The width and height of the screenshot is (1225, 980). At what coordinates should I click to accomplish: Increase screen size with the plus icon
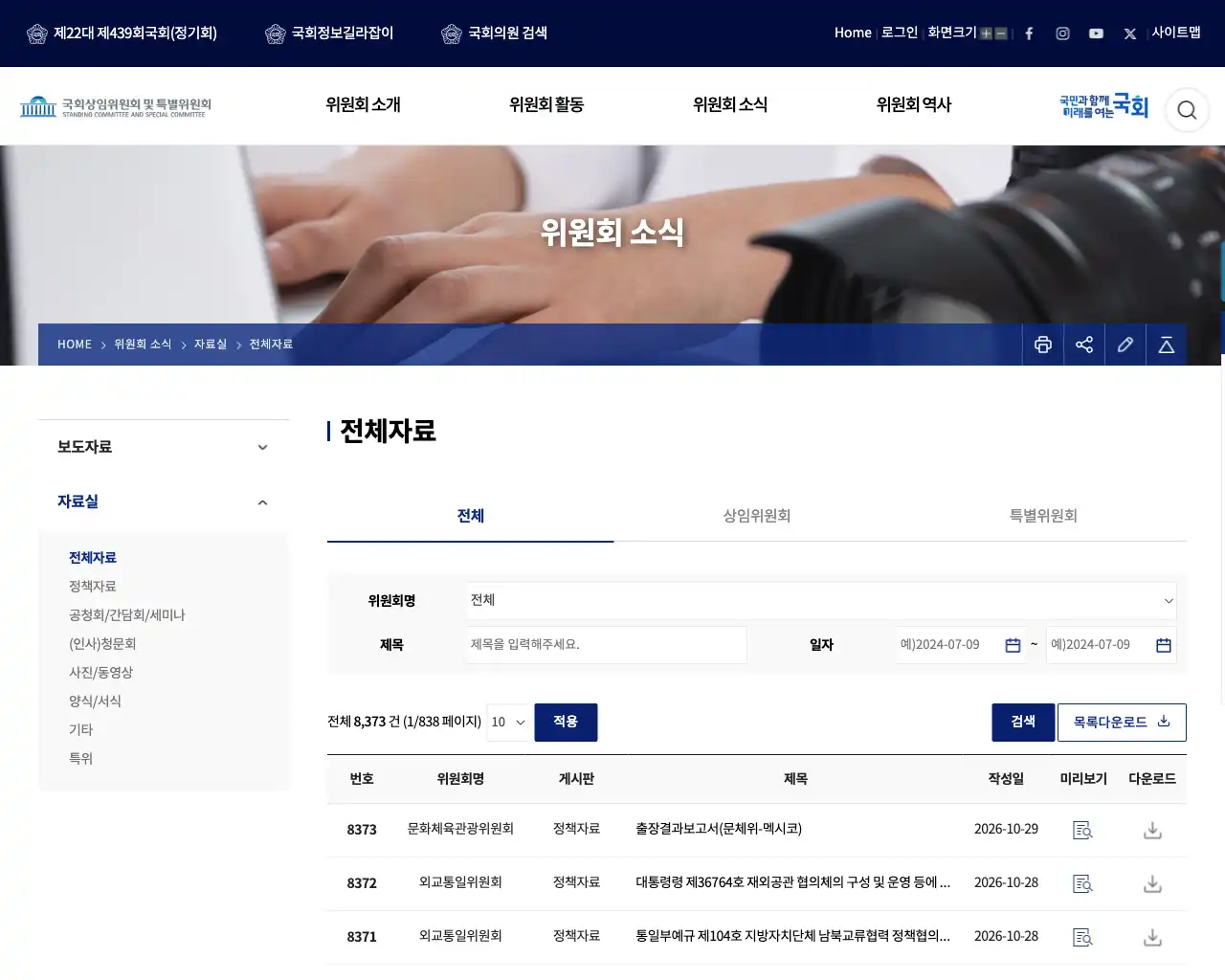pyautogui.click(x=986, y=33)
